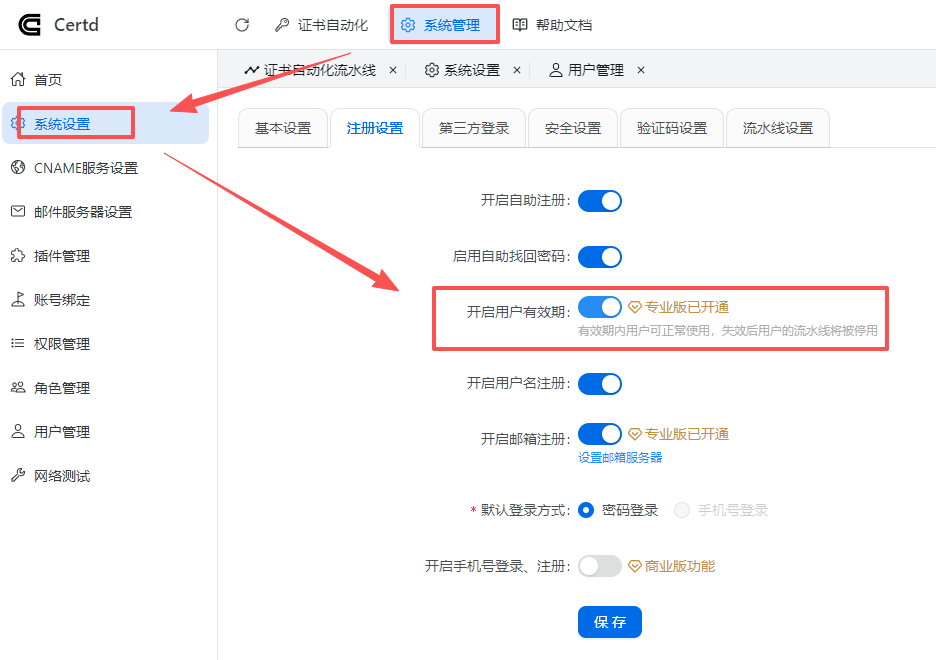
Task: Click the 保存 button
Action: pos(609,621)
